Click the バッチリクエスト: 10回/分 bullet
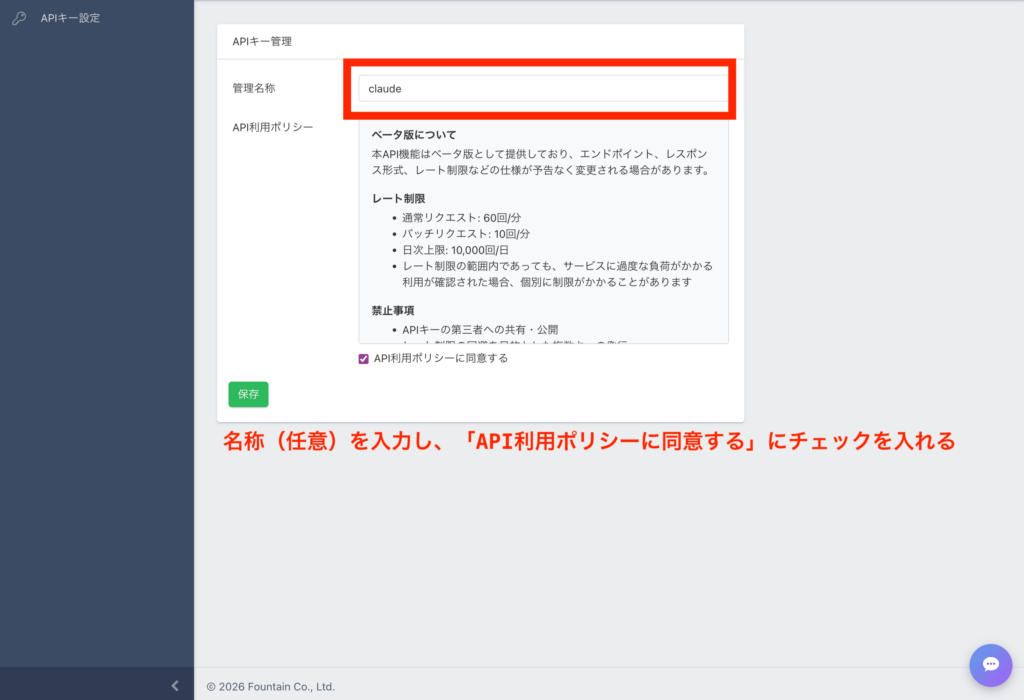1024x700 pixels. tap(466, 234)
